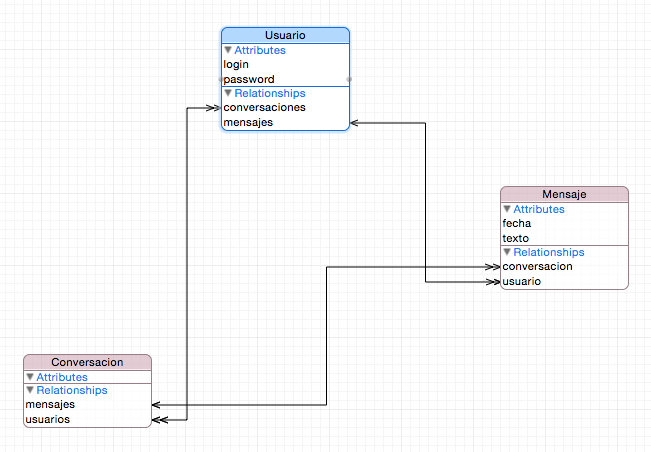
Task: Select the login attribute in Usuario
Action: tap(236, 64)
